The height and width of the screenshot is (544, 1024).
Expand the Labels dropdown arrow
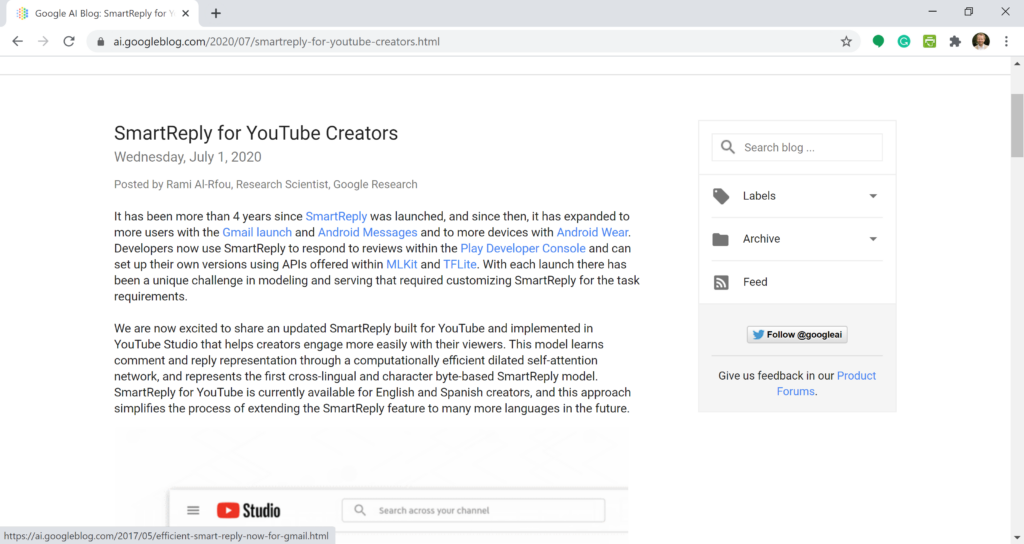pyautogui.click(x=873, y=196)
